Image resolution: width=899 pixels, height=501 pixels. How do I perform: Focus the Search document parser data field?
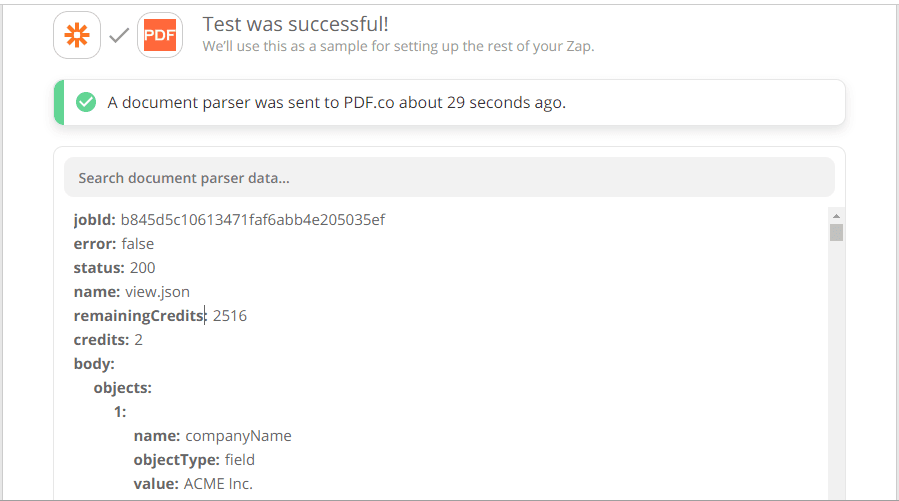pos(449,178)
